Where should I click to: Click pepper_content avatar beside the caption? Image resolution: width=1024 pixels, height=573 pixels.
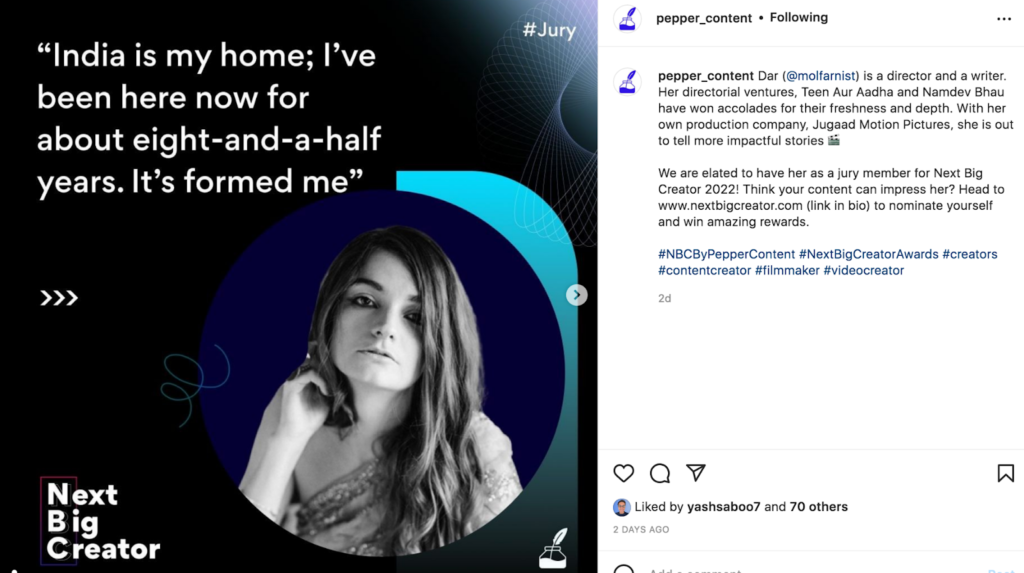627,82
